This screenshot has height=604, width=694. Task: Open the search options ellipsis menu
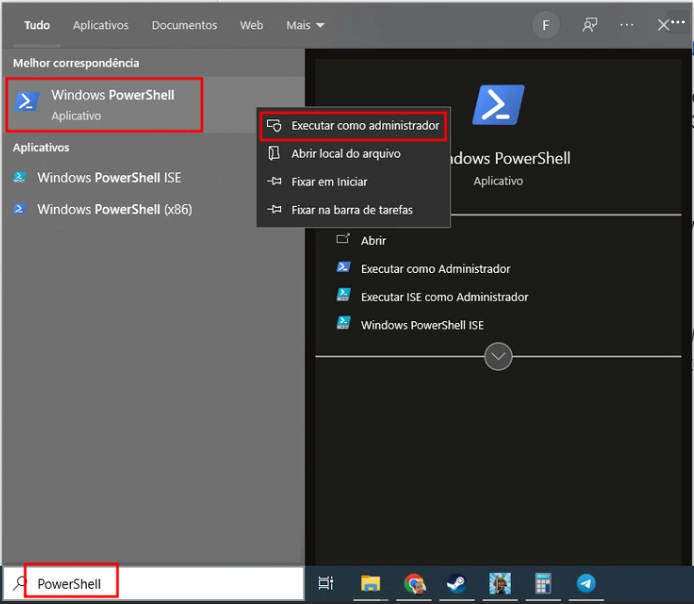627,25
